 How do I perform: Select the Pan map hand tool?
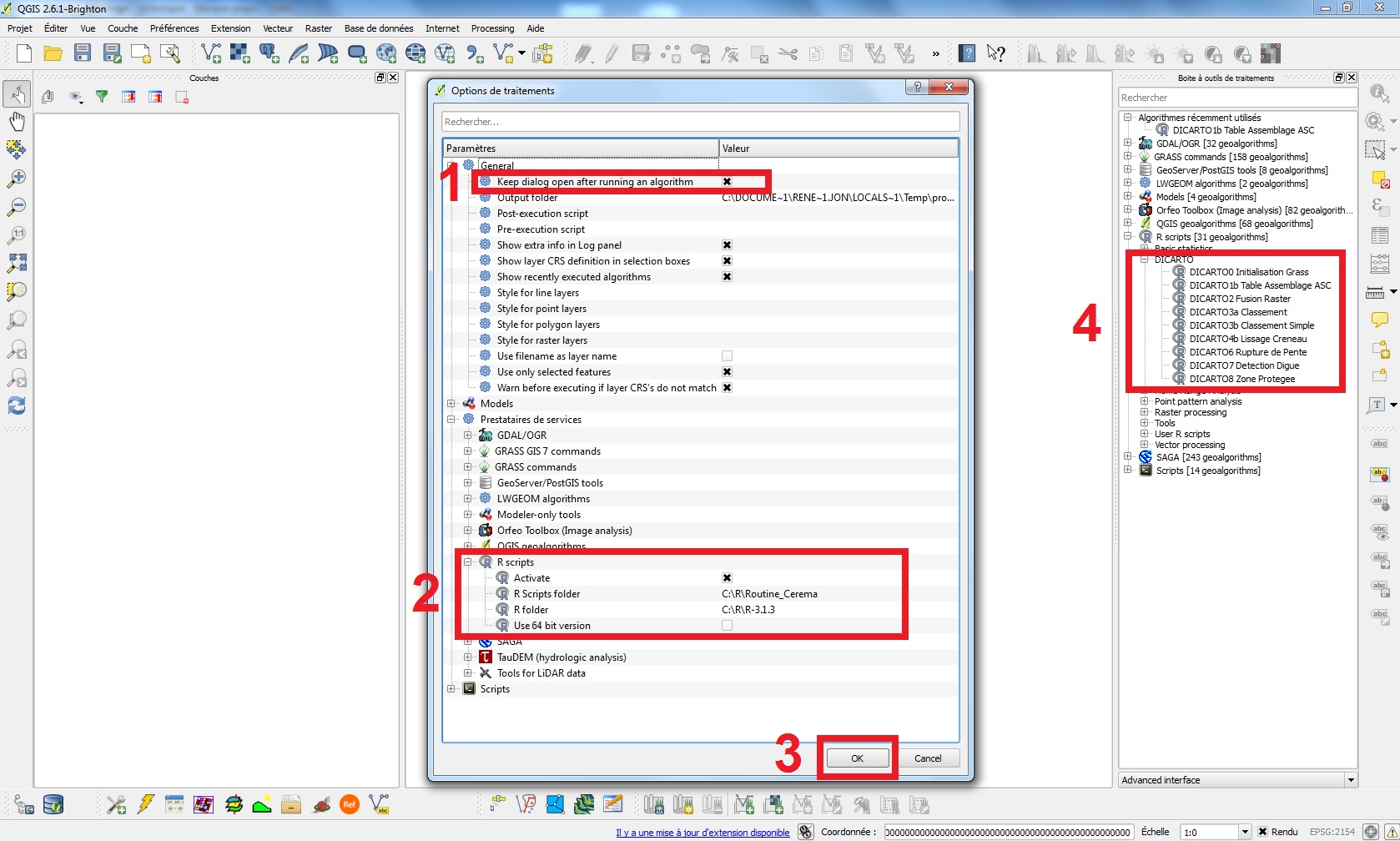point(17,122)
